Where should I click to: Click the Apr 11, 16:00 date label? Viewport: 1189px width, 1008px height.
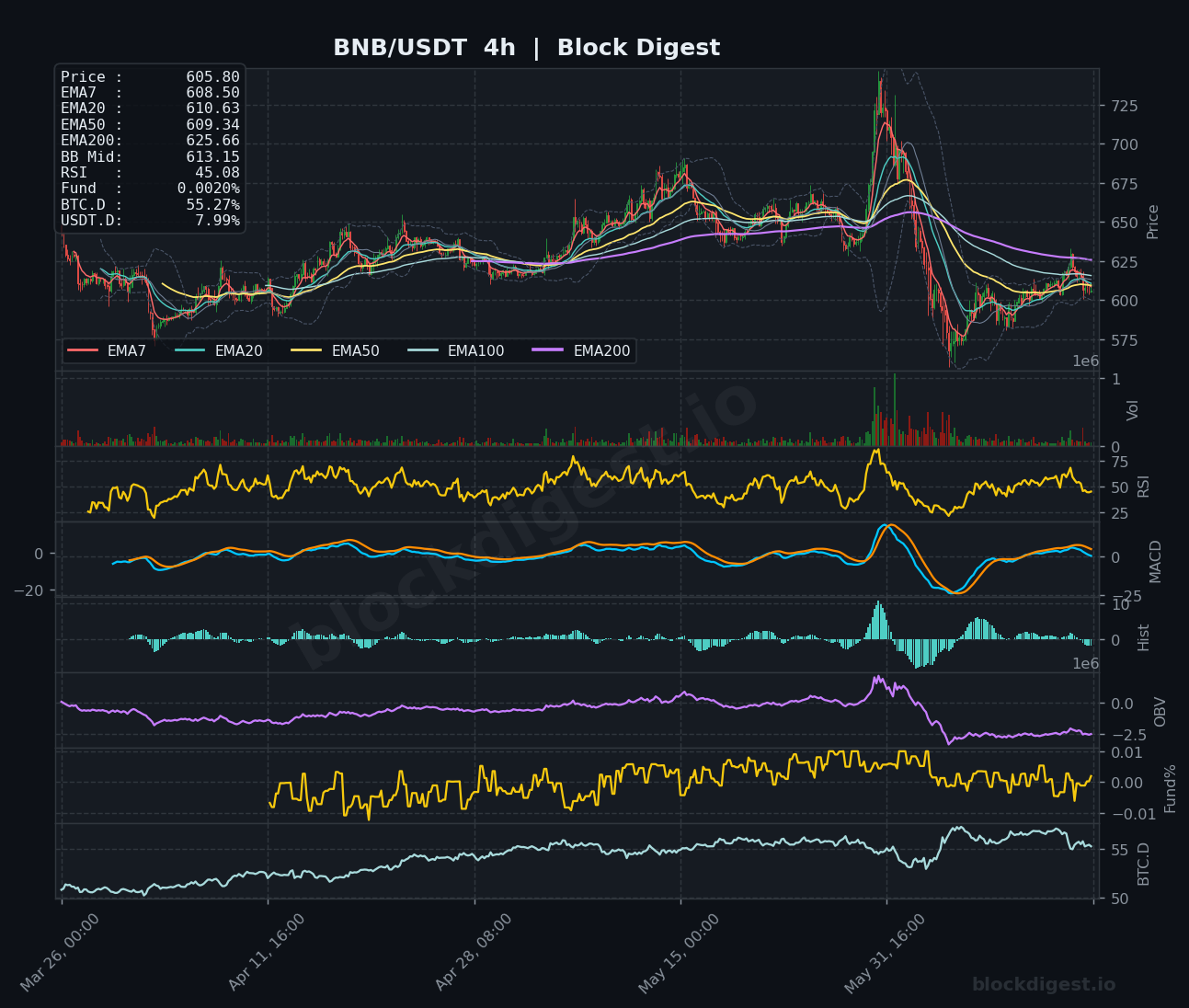point(267,953)
